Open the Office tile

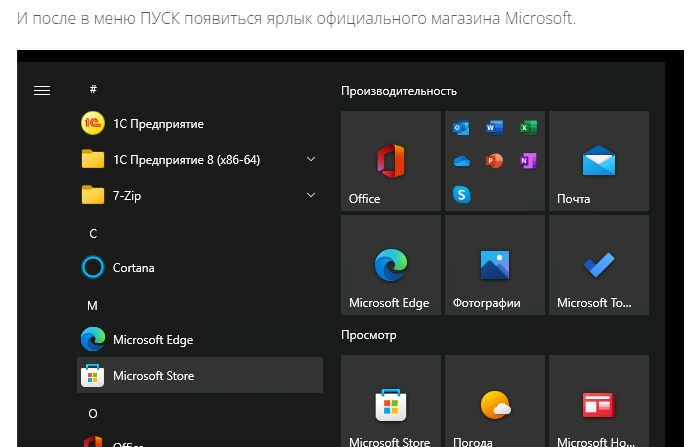point(391,161)
